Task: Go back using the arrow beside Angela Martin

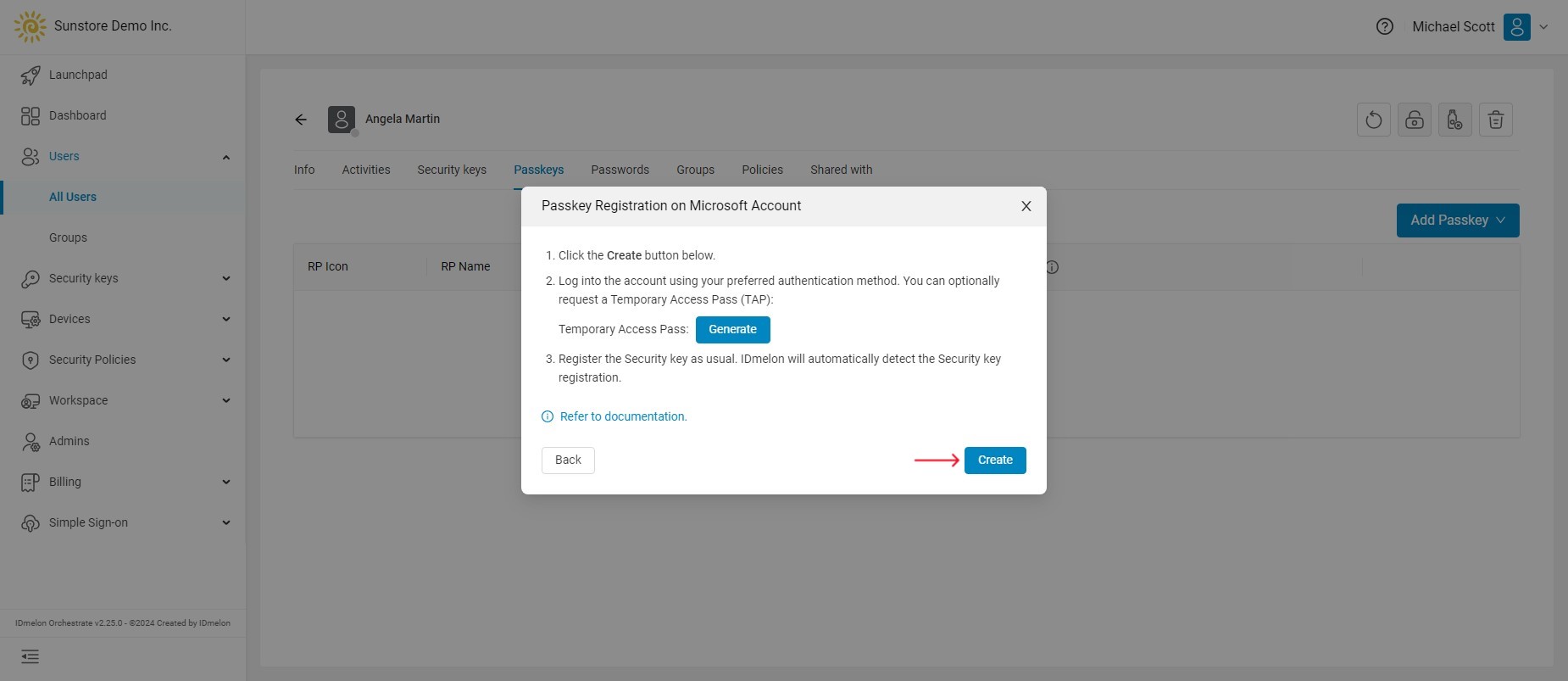Action: point(301,120)
